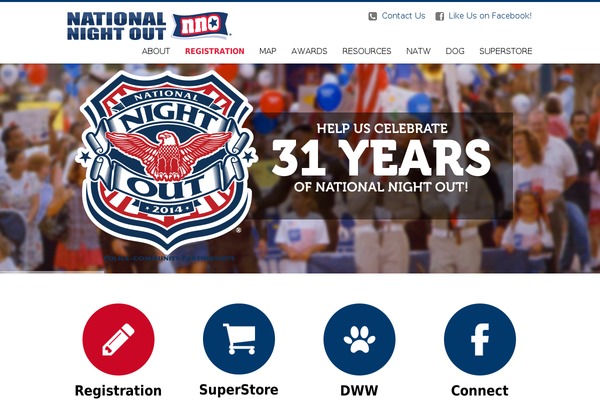600x400 pixels.
Task: Click the red Registration pencil circle icon
Action: (x=118, y=339)
